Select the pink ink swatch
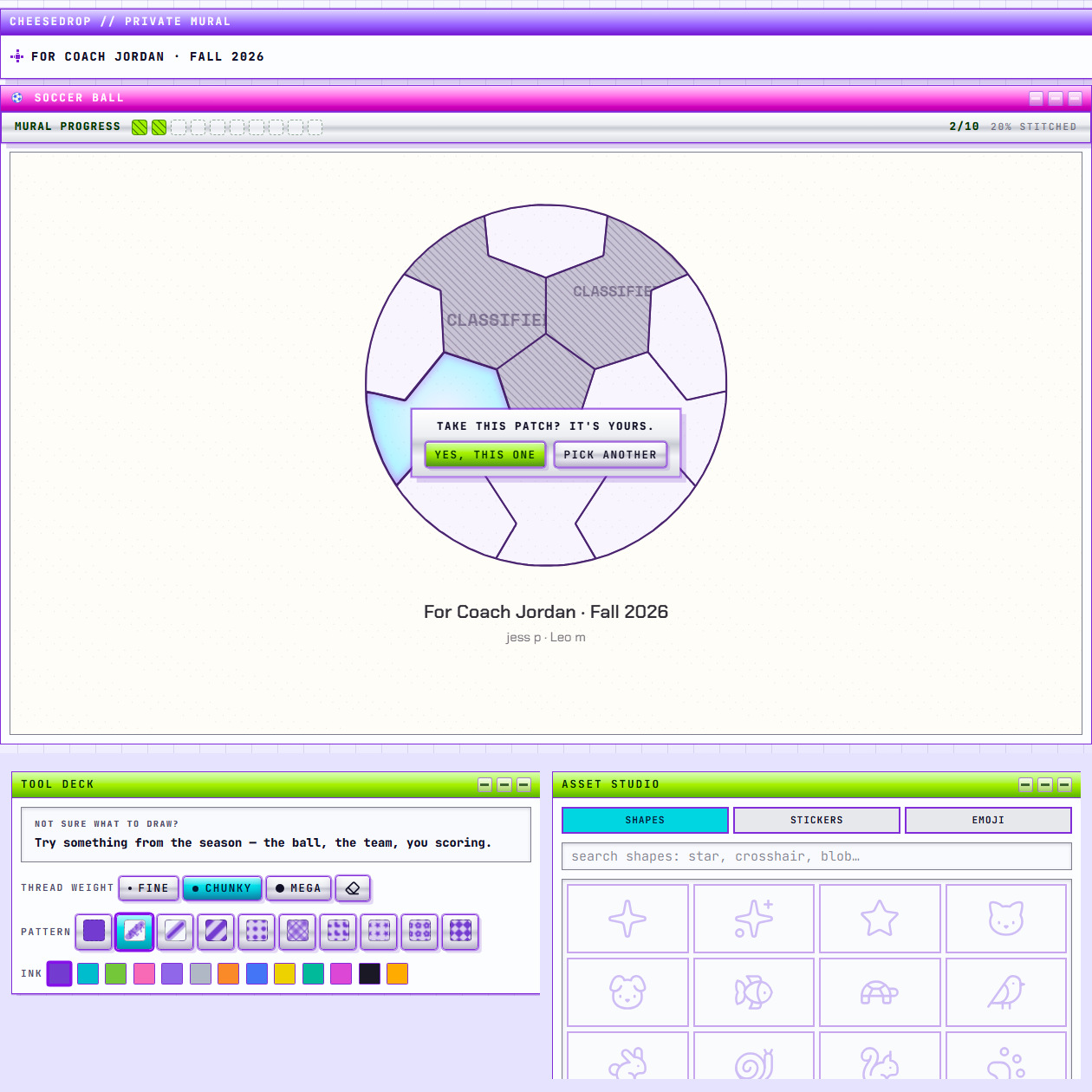Screen dimensions: 1092x1092 [x=144, y=973]
